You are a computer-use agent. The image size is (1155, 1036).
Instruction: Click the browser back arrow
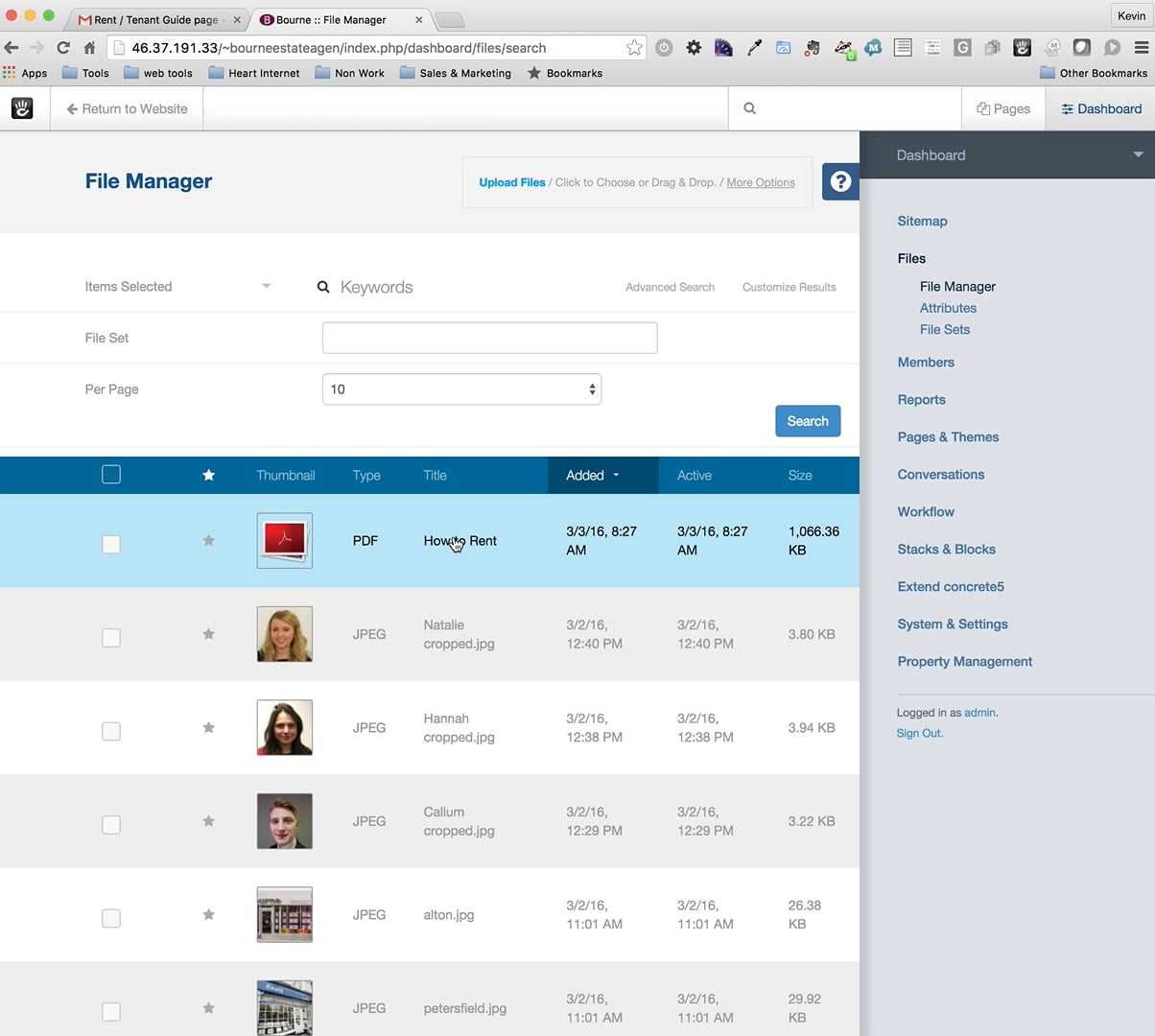tap(12, 47)
